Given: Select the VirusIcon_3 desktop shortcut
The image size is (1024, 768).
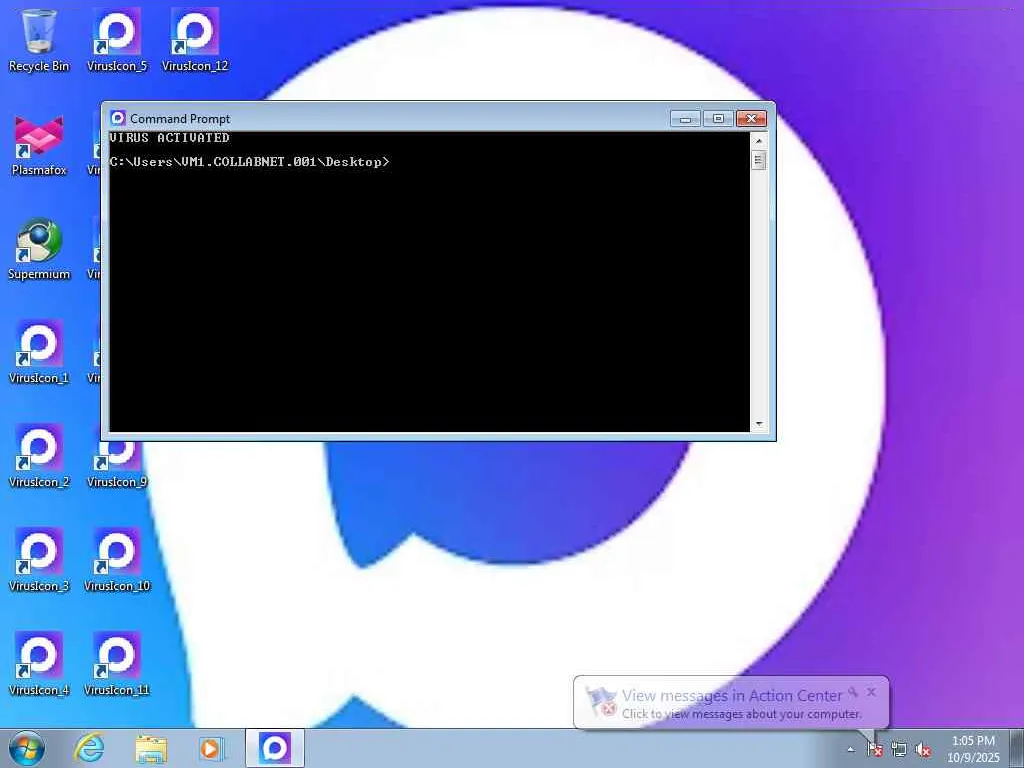Looking at the screenshot, I should 39,561.
